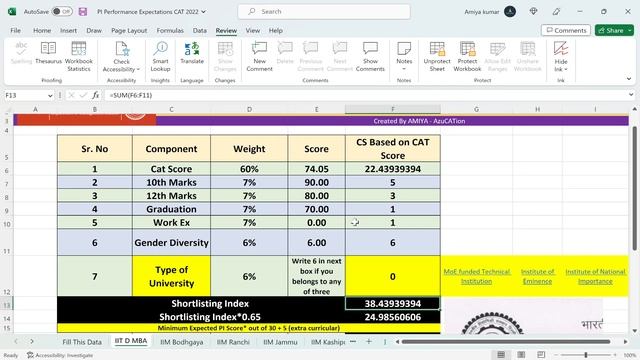Click Allow Edit Ranges
The width and height of the screenshot is (640, 360).
[498, 56]
